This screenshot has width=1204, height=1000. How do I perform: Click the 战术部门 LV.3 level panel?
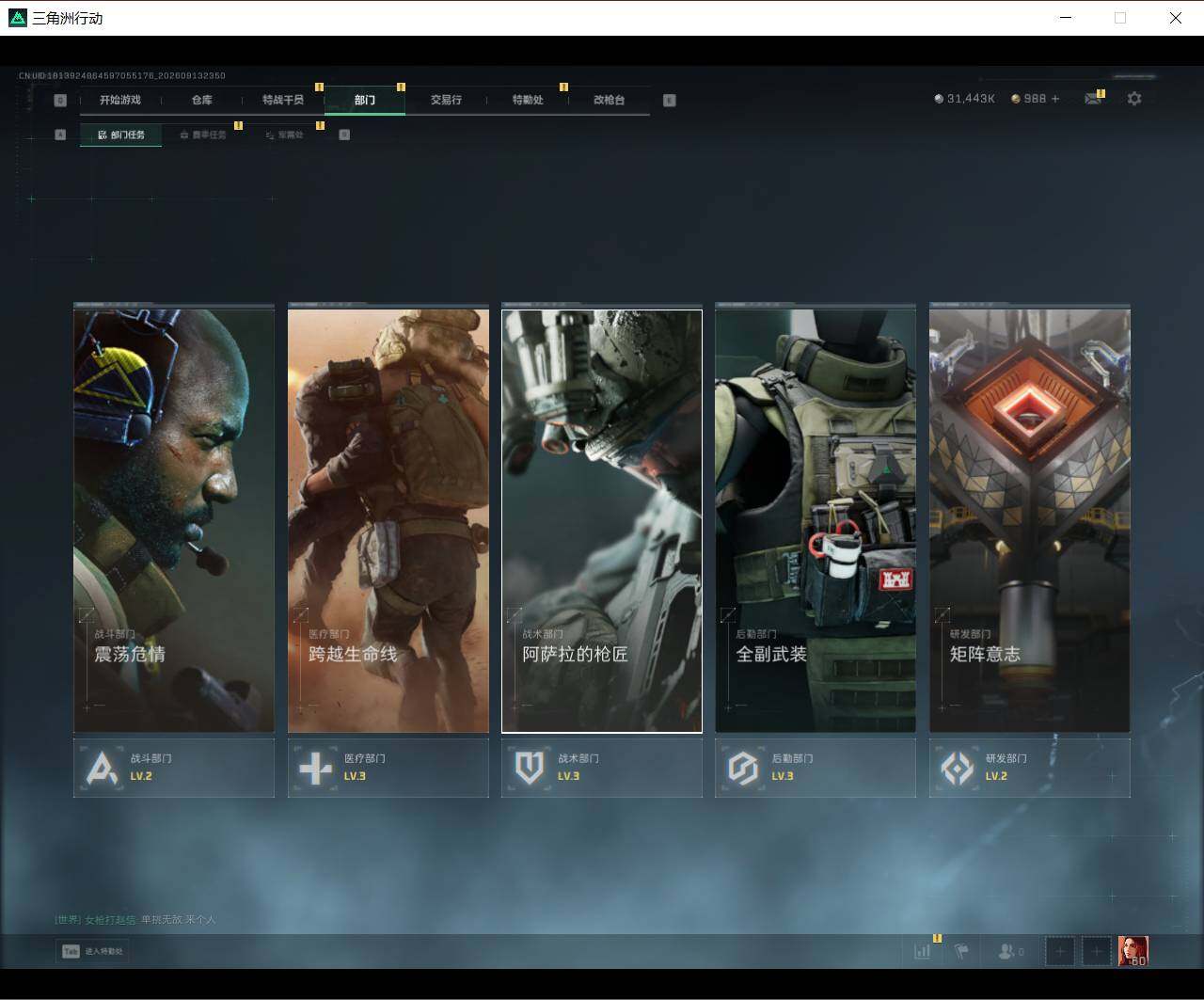click(602, 768)
